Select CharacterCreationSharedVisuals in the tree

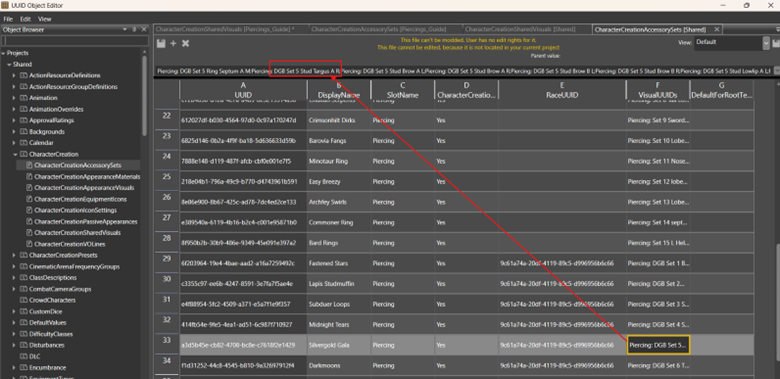(78, 233)
